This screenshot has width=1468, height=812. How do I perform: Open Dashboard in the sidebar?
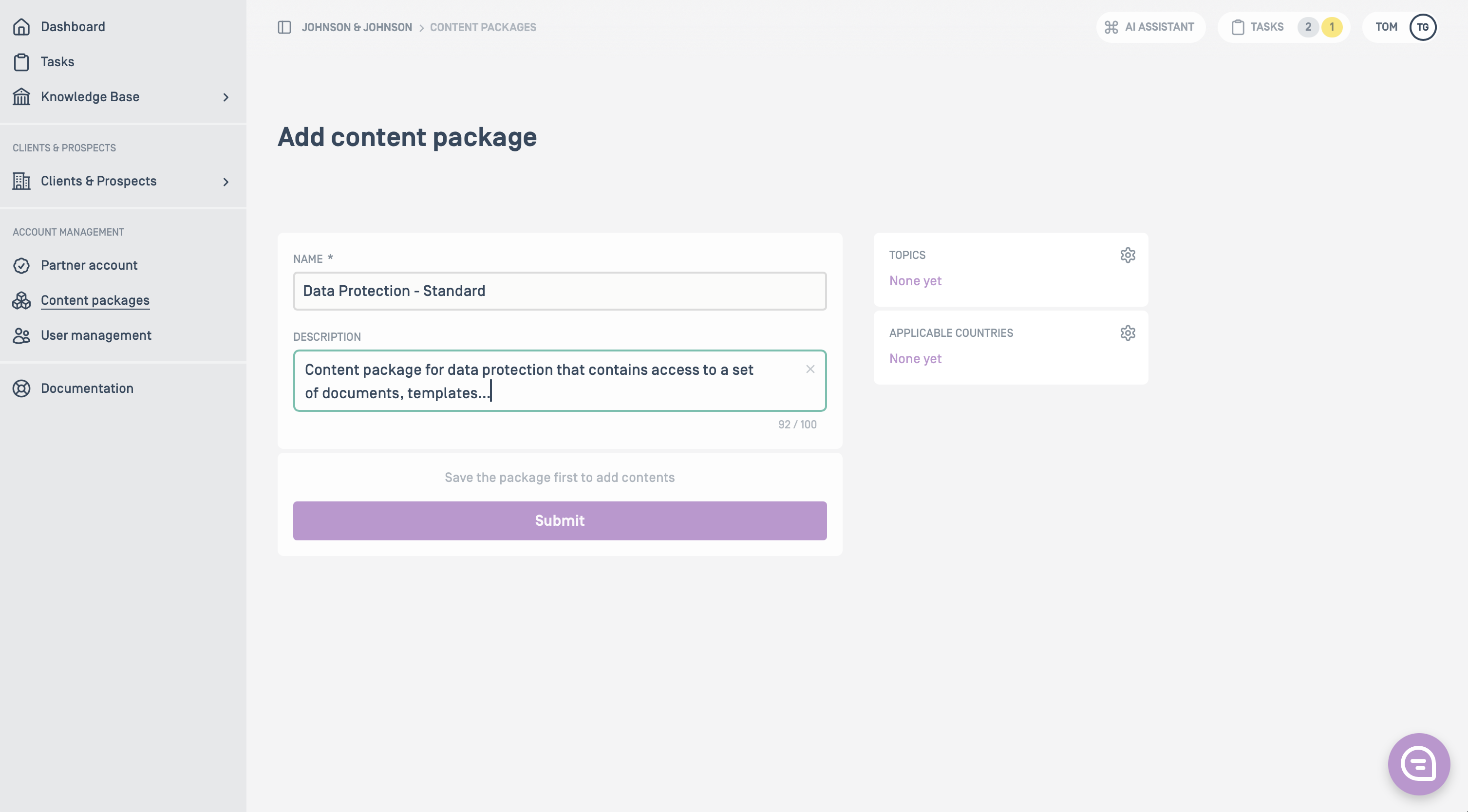click(x=73, y=27)
